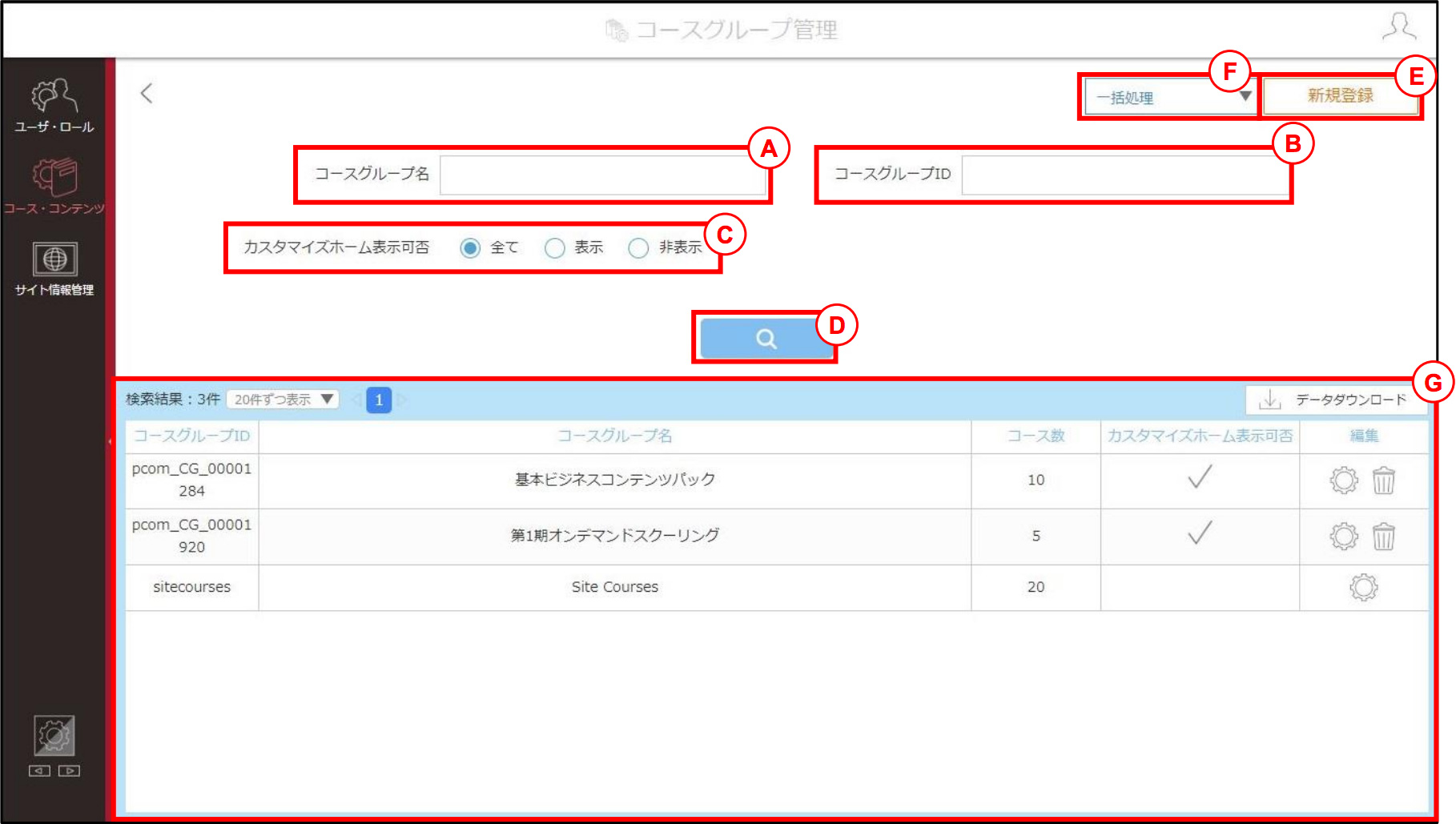
Task: Go to page 1 of results
Action: pos(379,400)
